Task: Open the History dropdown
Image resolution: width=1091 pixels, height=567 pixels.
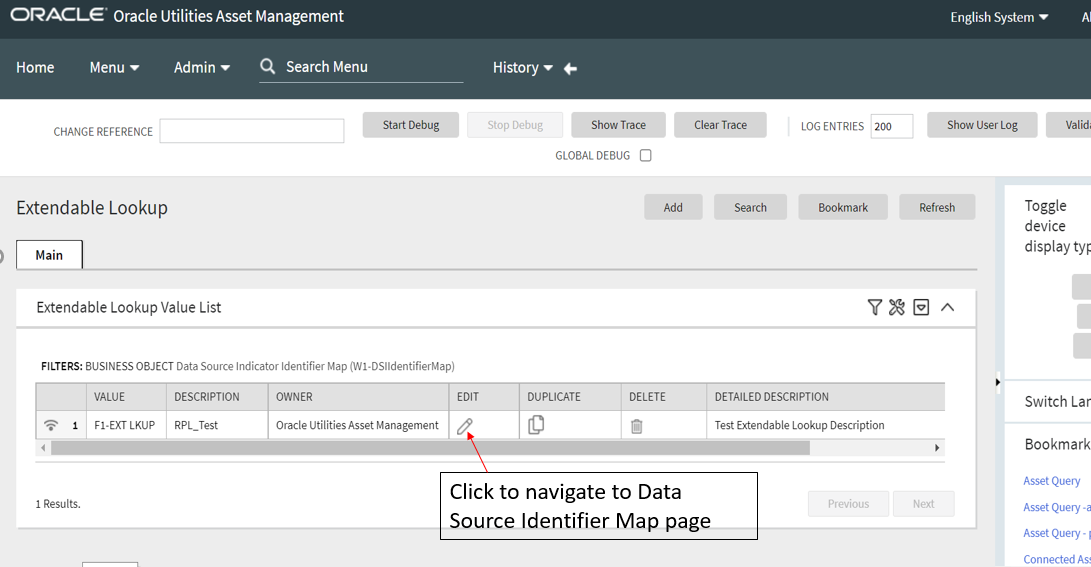Action: click(523, 67)
